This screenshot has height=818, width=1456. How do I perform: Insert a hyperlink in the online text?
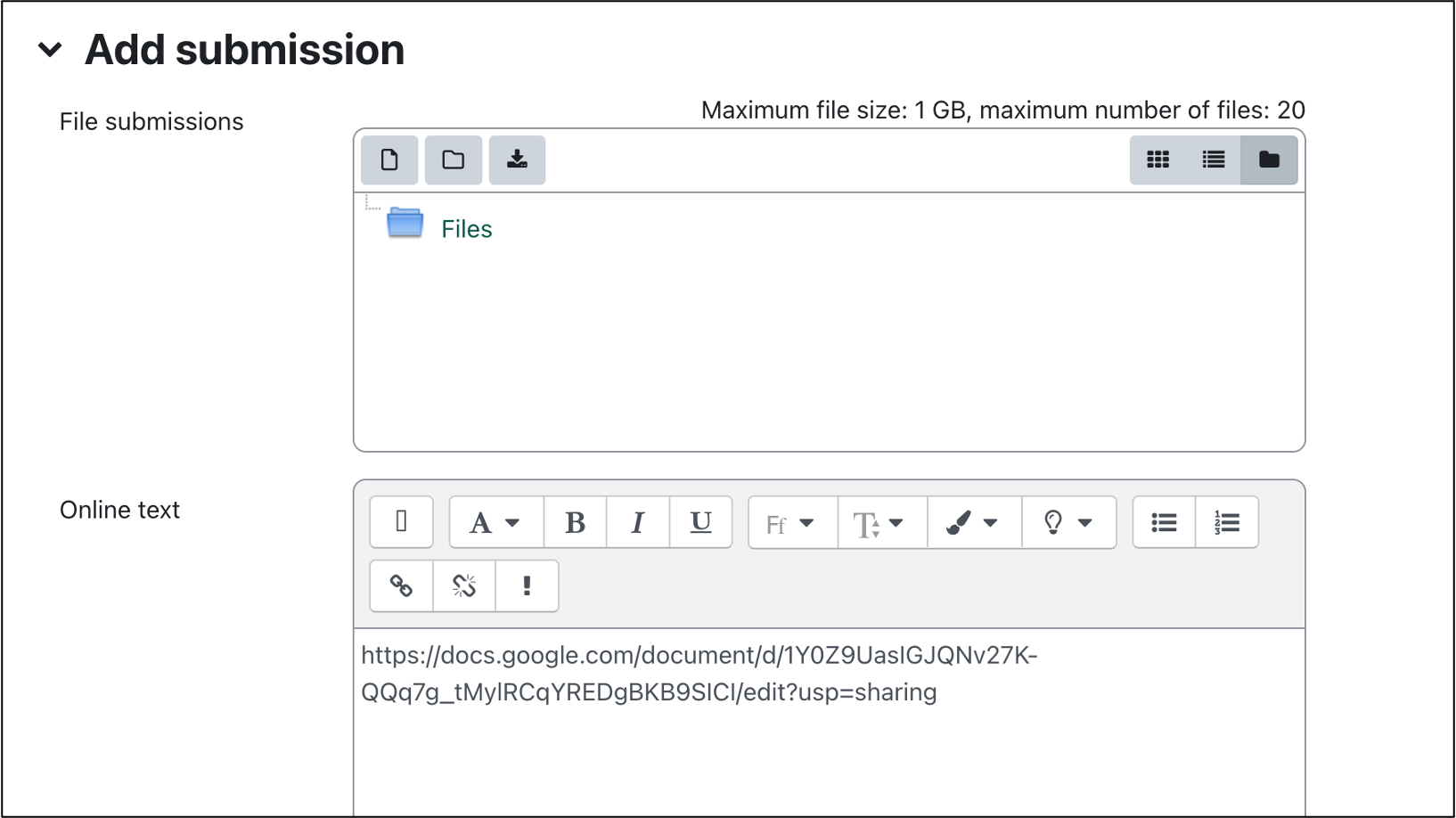click(x=400, y=585)
